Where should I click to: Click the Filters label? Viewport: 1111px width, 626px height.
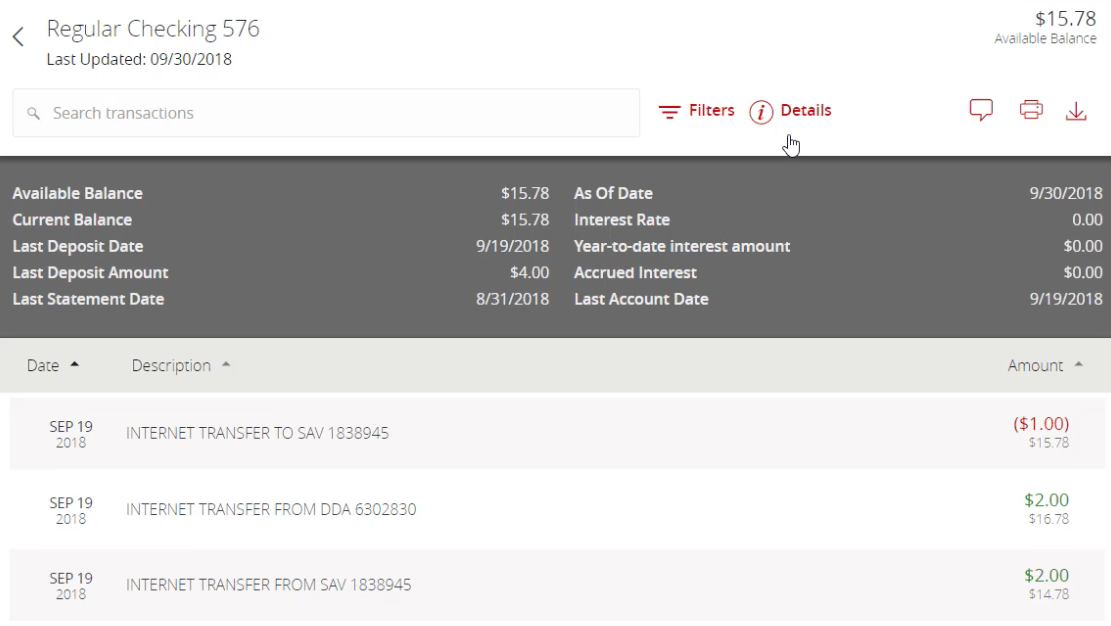click(711, 111)
